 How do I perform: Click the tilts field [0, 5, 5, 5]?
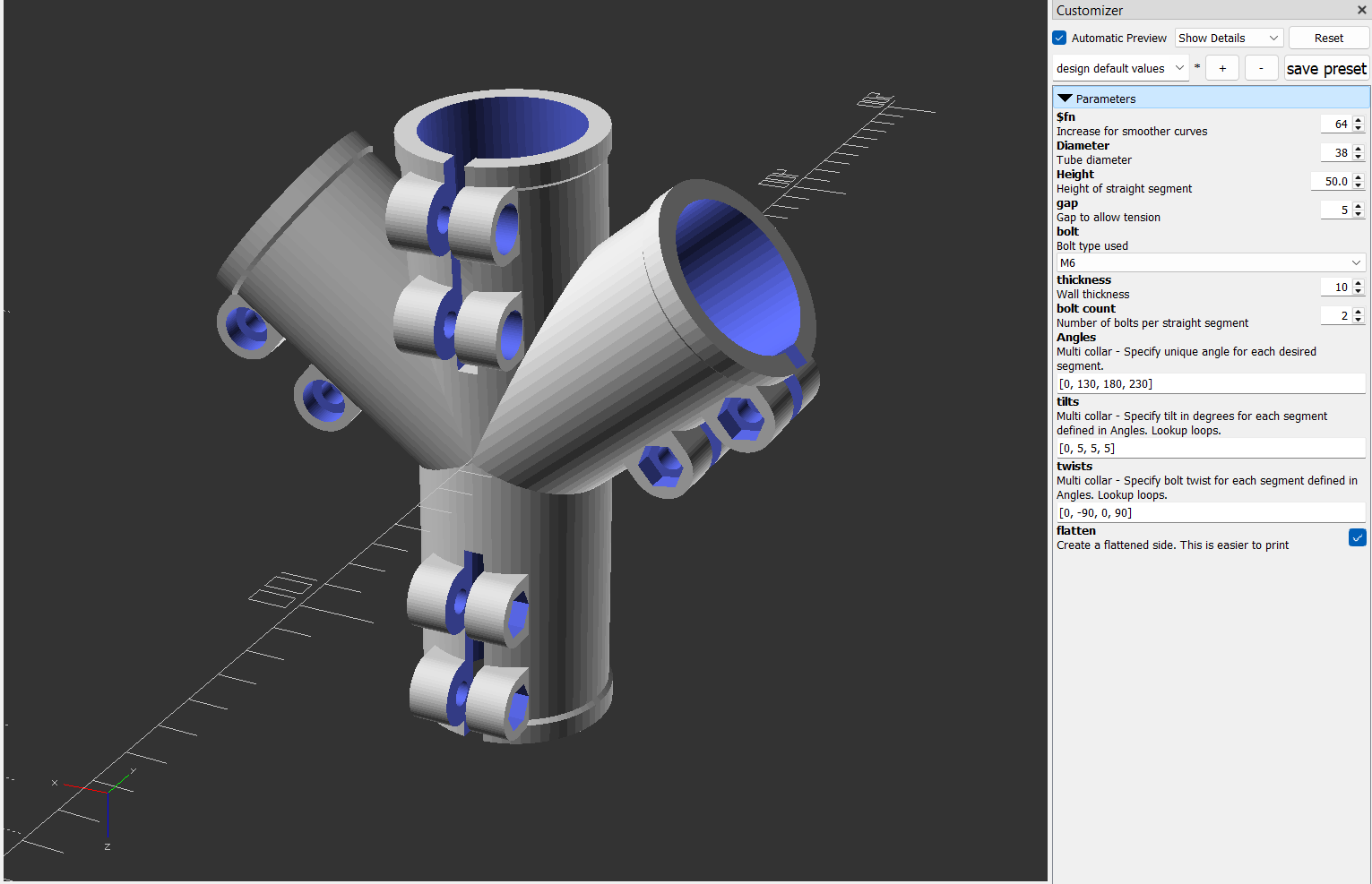tap(1211, 448)
